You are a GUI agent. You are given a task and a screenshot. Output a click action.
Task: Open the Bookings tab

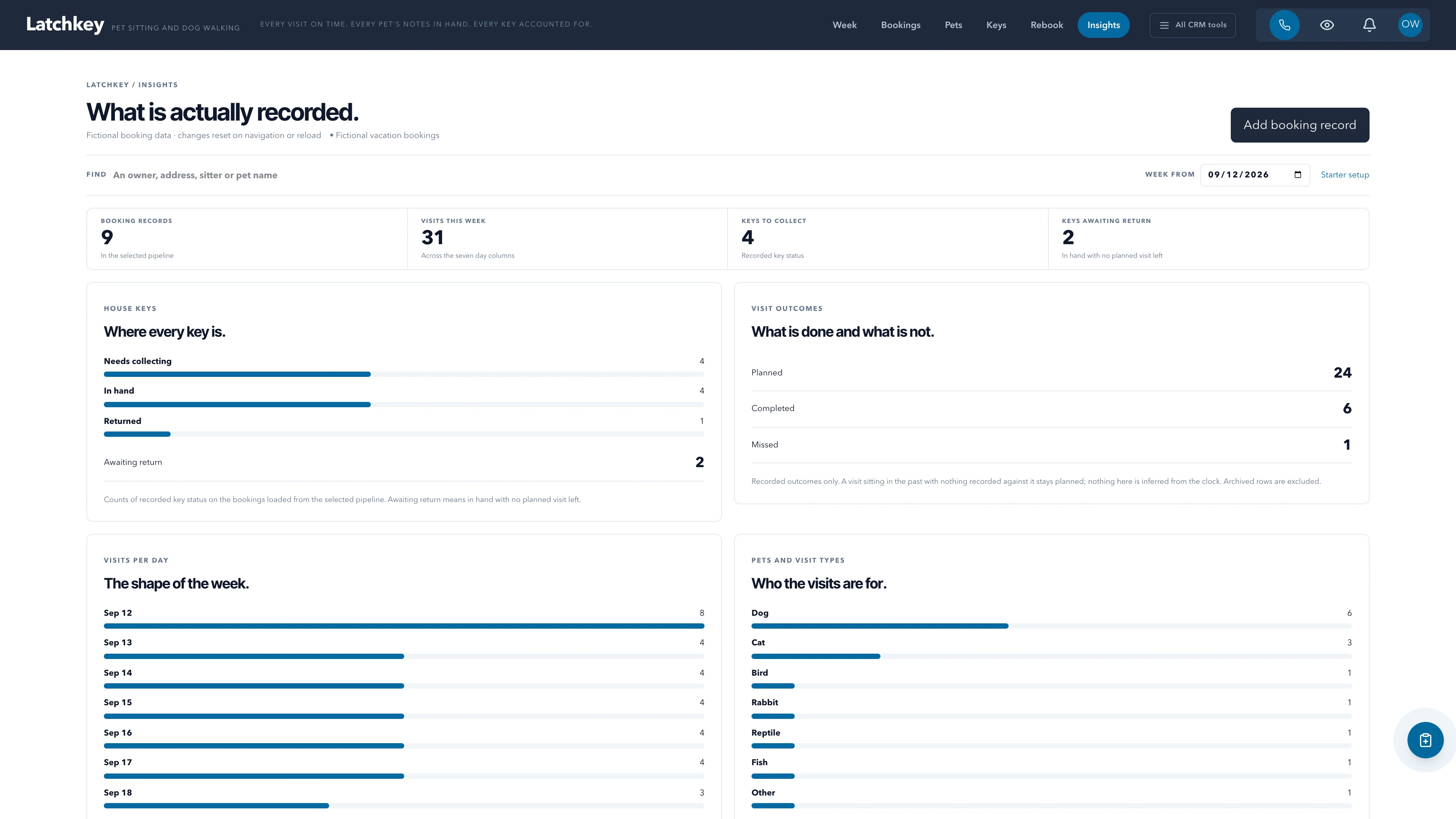coord(901,25)
